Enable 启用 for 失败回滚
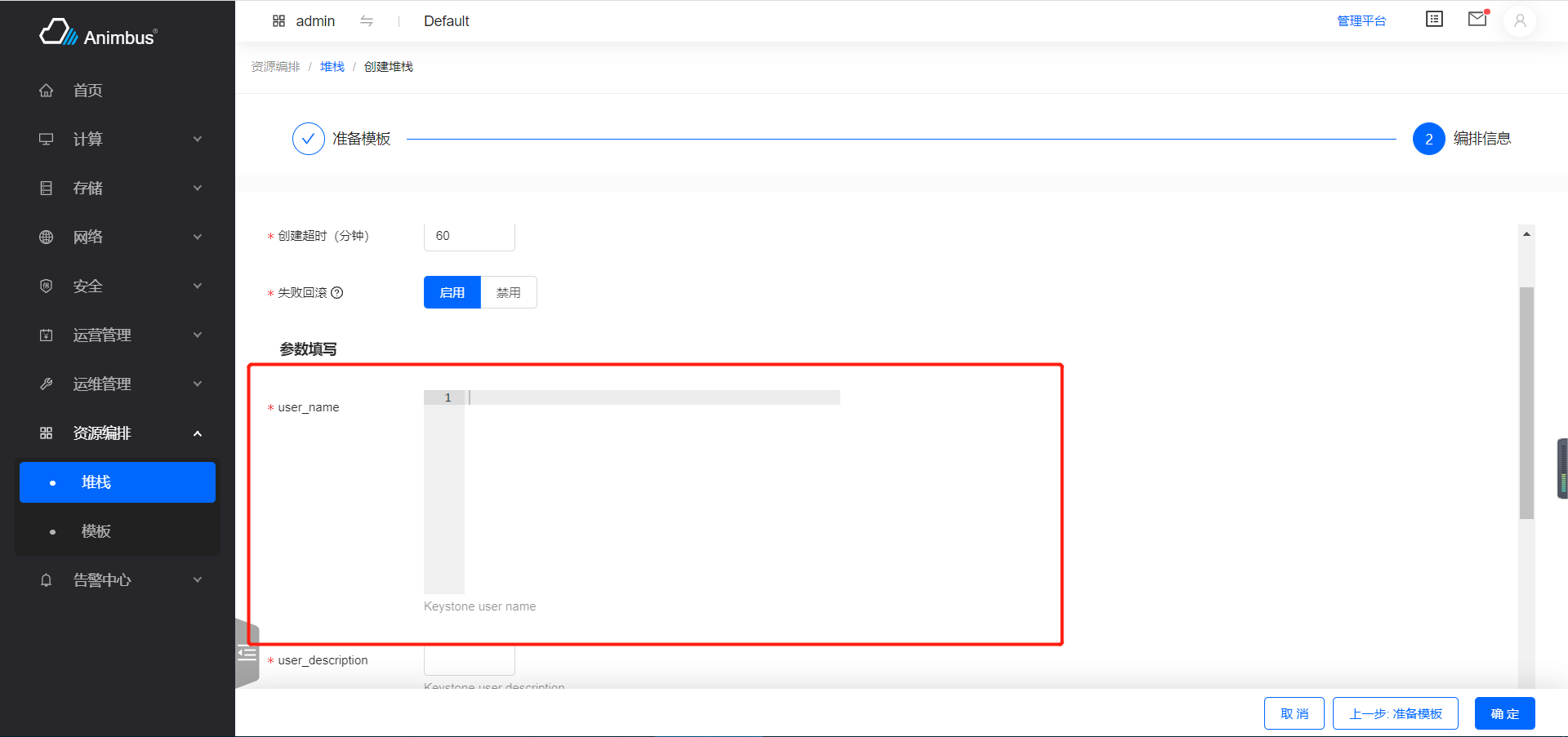The width and height of the screenshot is (1568, 737). (x=452, y=292)
